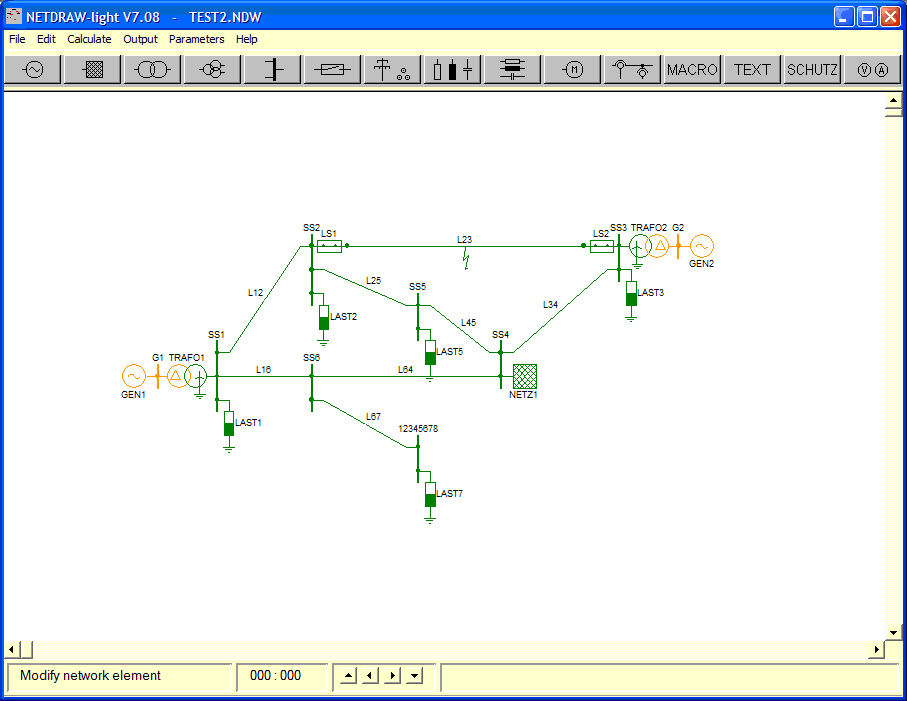Click the horizontal scrollbar right arrow

coord(876,650)
